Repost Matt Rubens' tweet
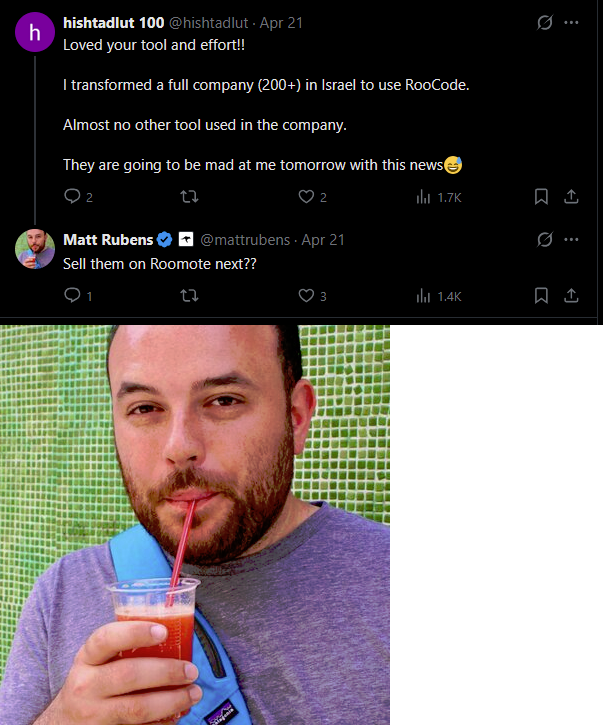This screenshot has height=725, width=605. 187,295
